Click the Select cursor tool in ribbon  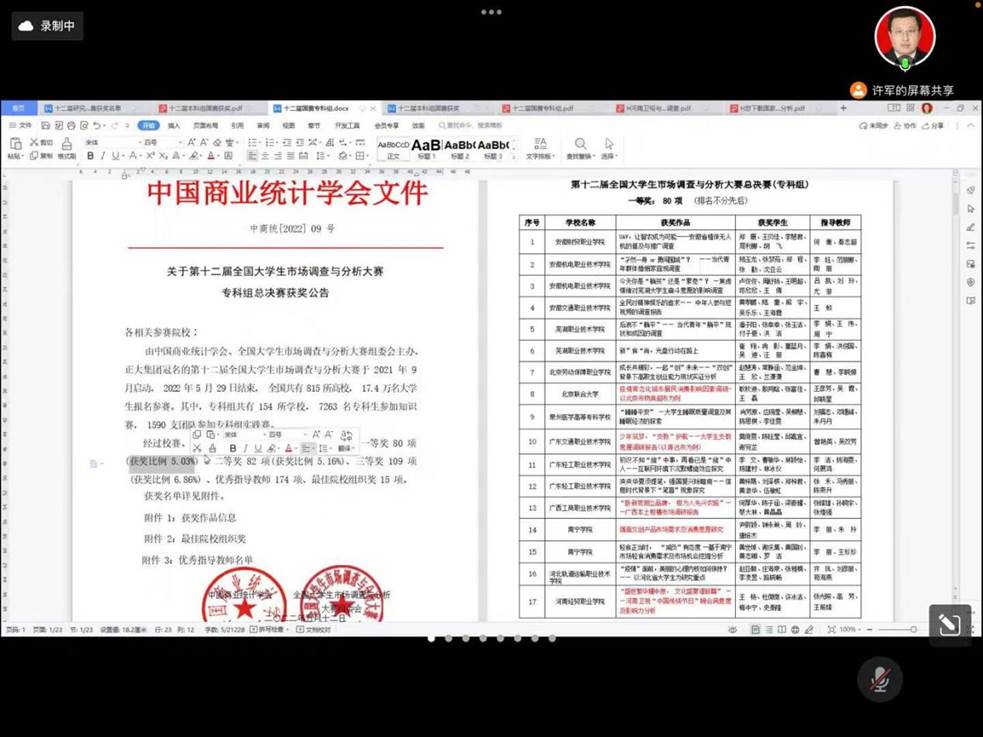click(609, 144)
